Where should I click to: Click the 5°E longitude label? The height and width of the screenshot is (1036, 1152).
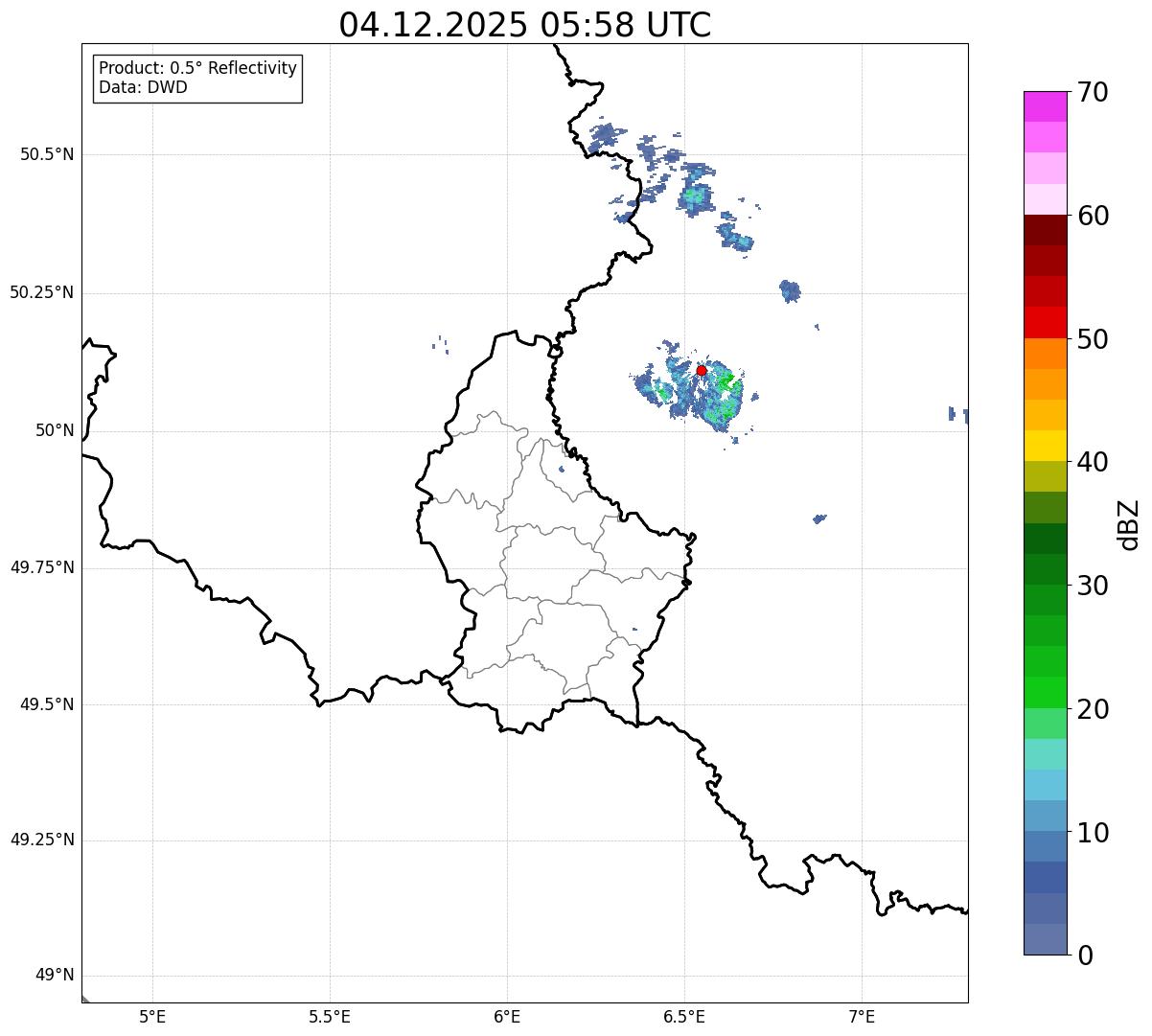[x=152, y=1017]
